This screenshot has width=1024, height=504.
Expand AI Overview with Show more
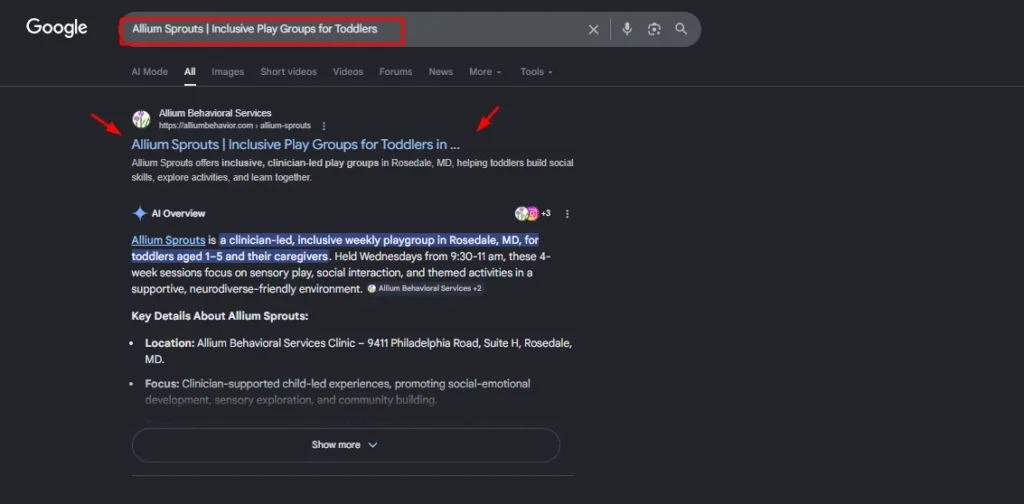coord(345,445)
